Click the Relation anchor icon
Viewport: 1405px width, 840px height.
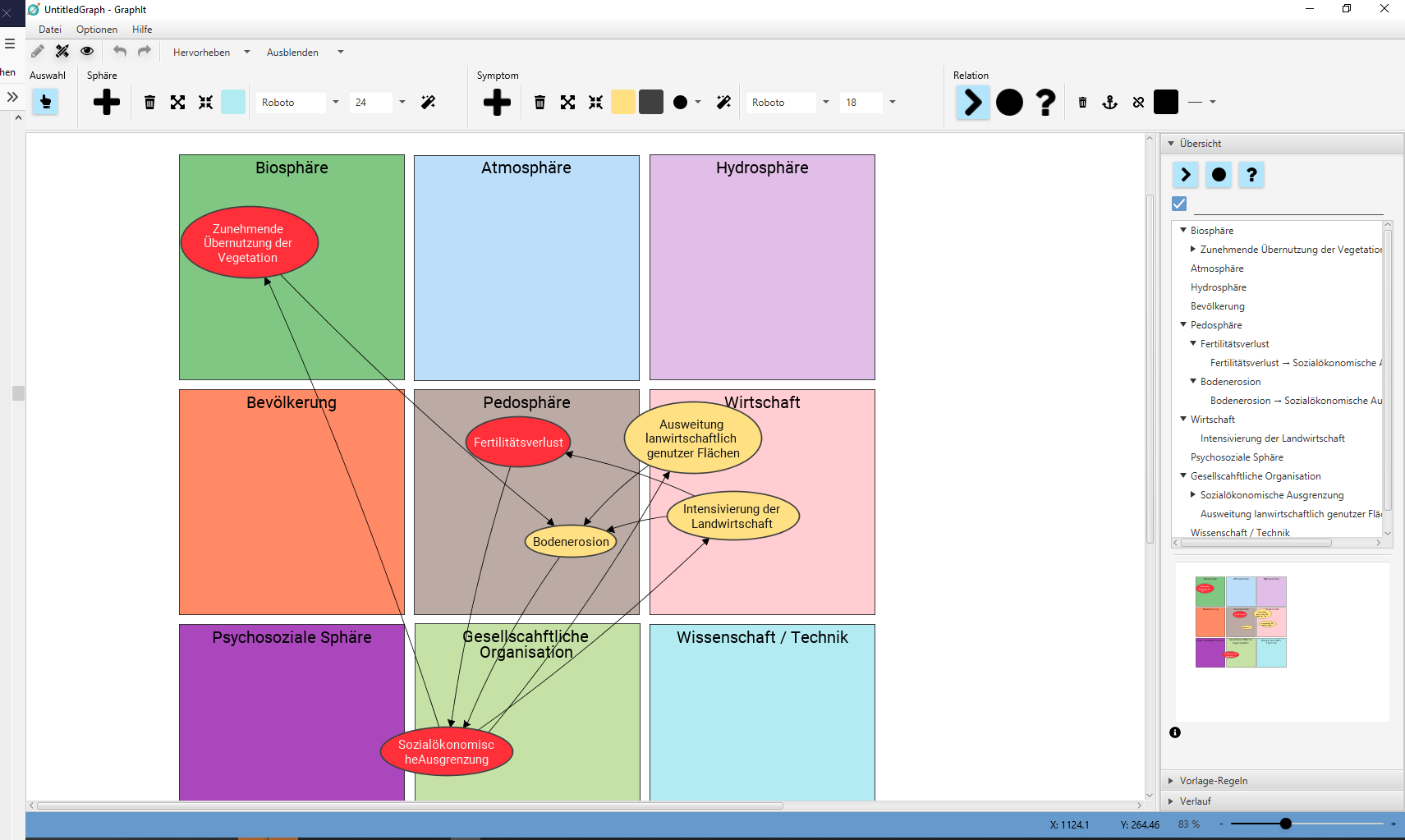pyautogui.click(x=1109, y=103)
